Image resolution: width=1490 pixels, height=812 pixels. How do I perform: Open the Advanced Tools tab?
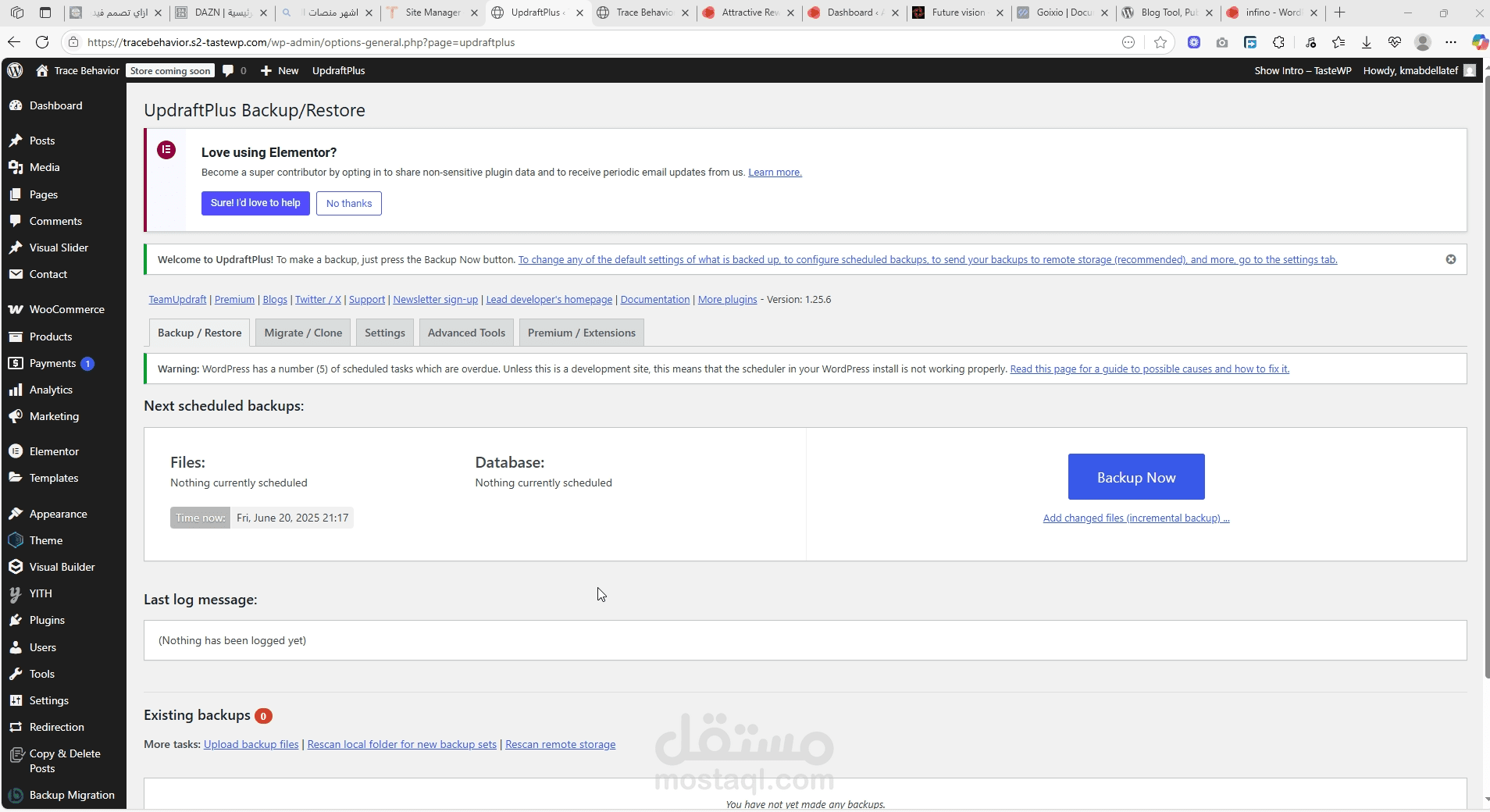pos(466,333)
